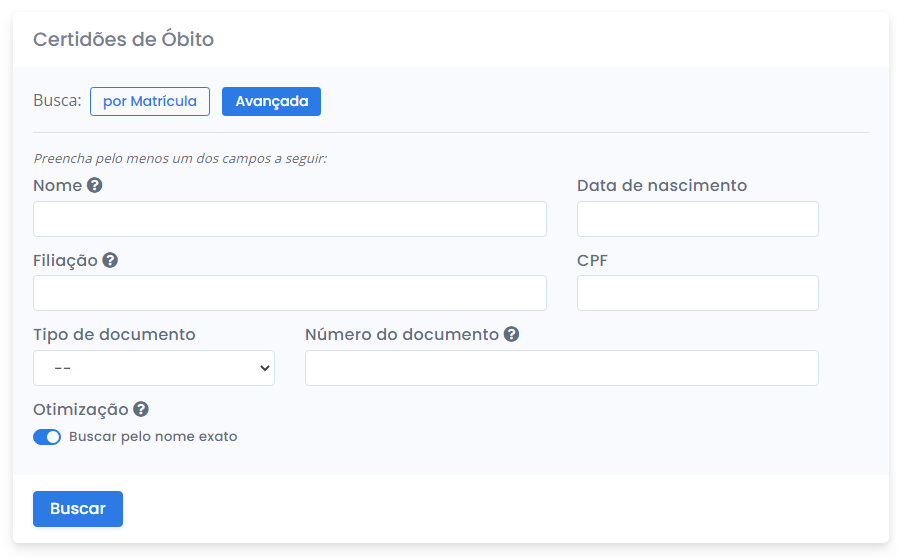Click the question mark beside Número do documento
Viewport: 904px width, 558px height.
[511, 334]
